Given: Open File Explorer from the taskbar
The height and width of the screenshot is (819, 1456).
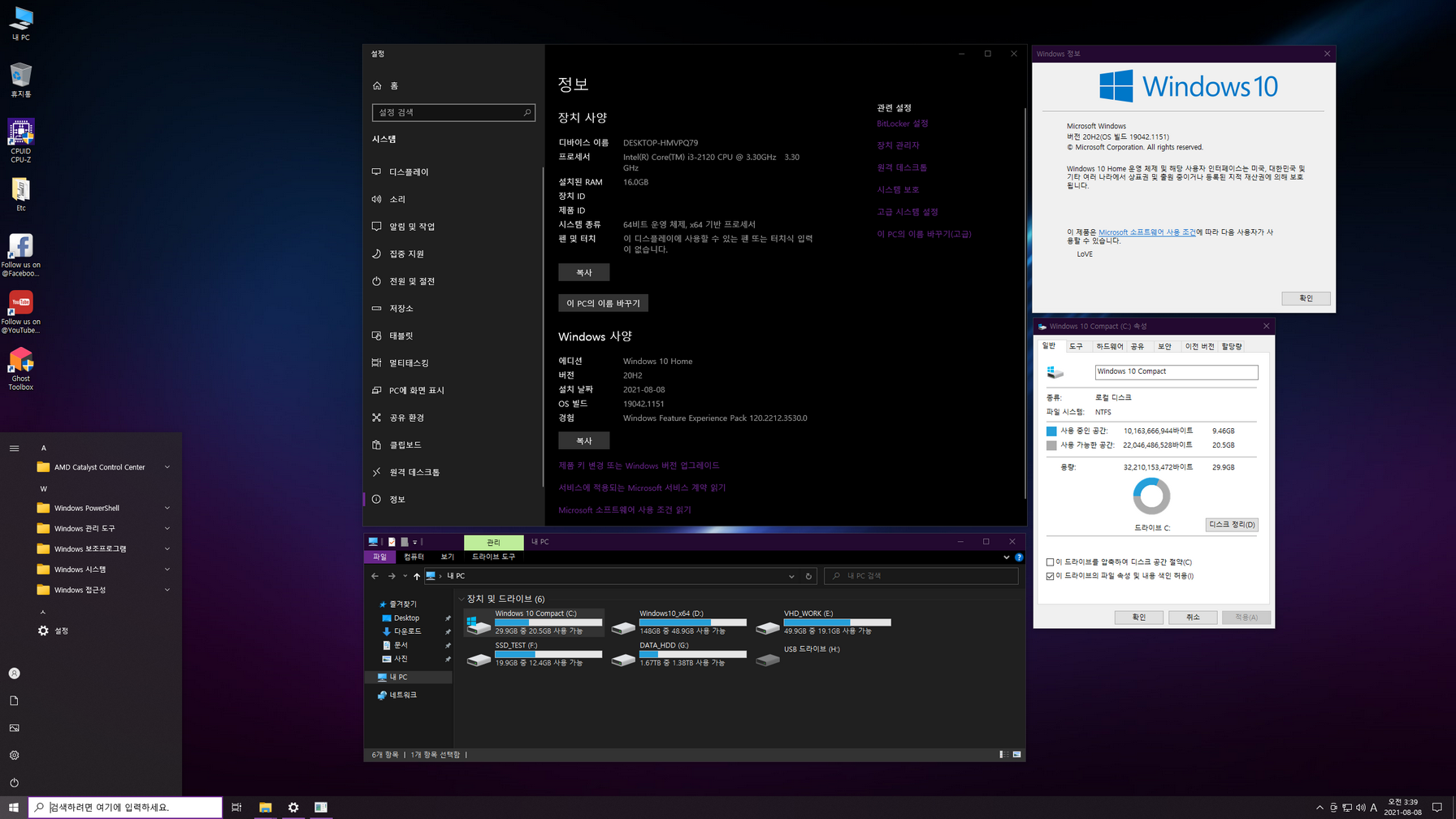Looking at the screenshot, I should pyautogui.click(x=265, y=807).
